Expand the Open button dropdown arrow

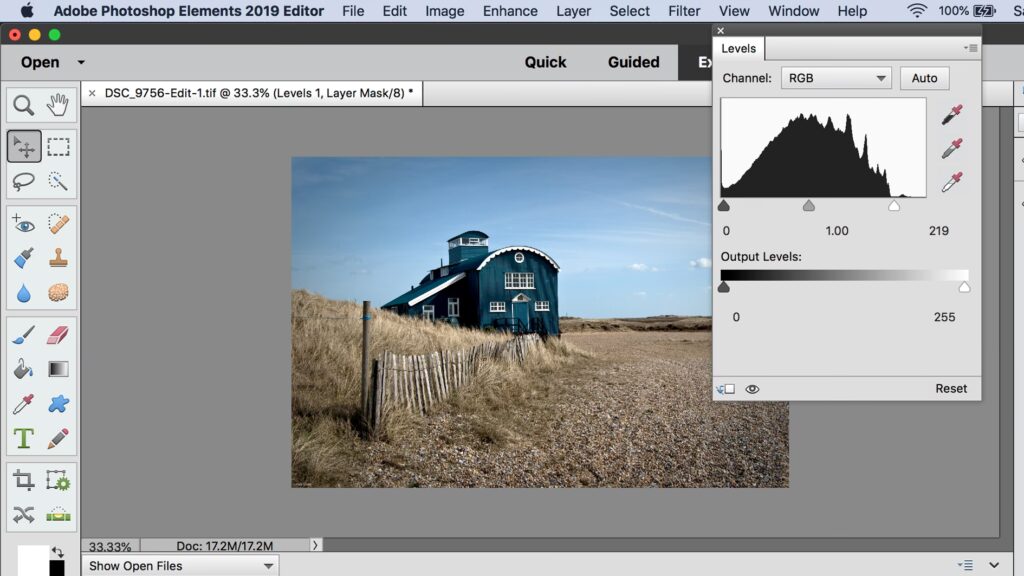pos(81,62)
